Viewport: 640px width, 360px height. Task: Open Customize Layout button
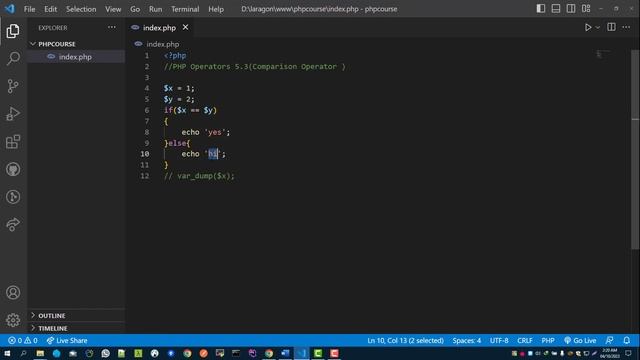pos(586,9)
